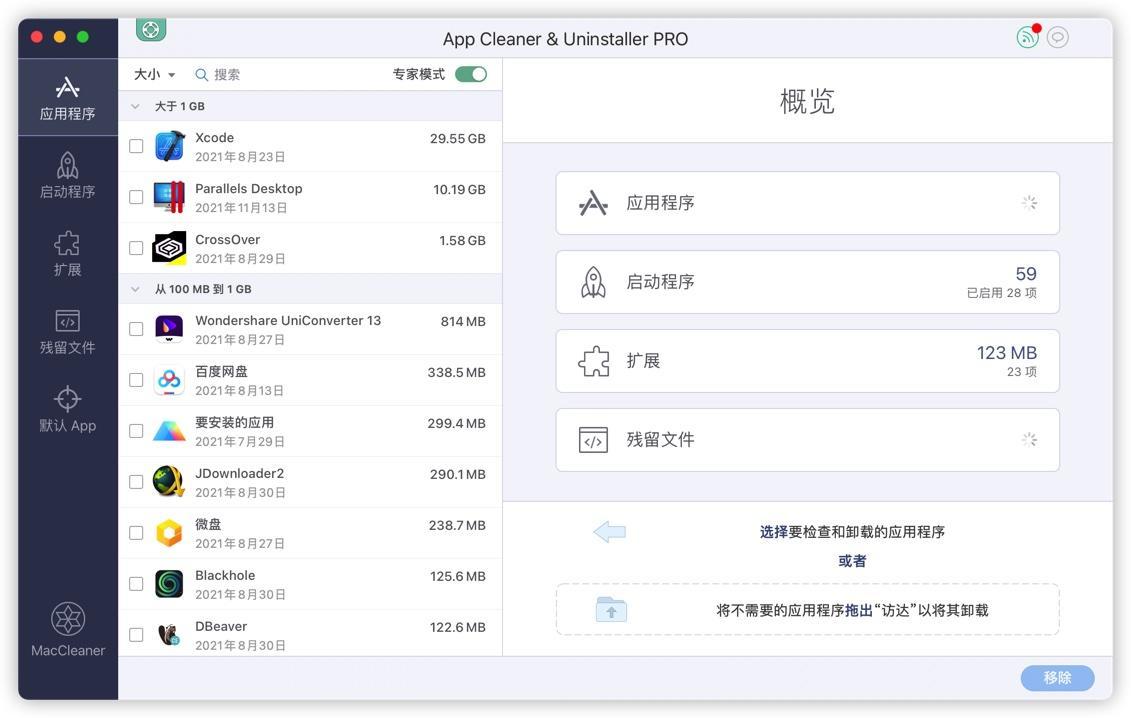This screenshot has height=718, width=1131.
Task: Launch MacCleaner from the bottom sidebar
Action: tap(67, 628)
